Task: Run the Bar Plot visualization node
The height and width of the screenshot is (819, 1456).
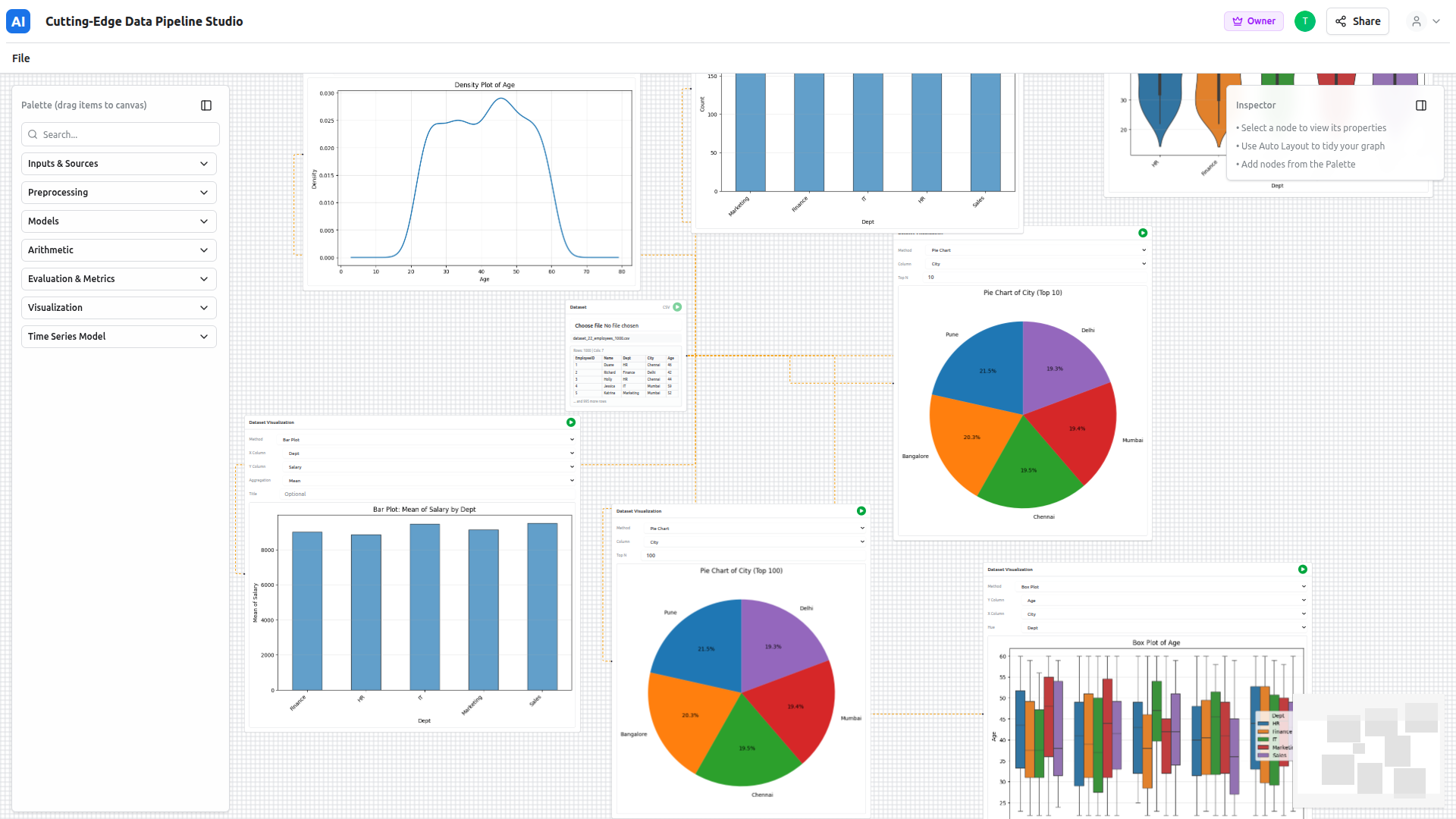Action: 571,422
